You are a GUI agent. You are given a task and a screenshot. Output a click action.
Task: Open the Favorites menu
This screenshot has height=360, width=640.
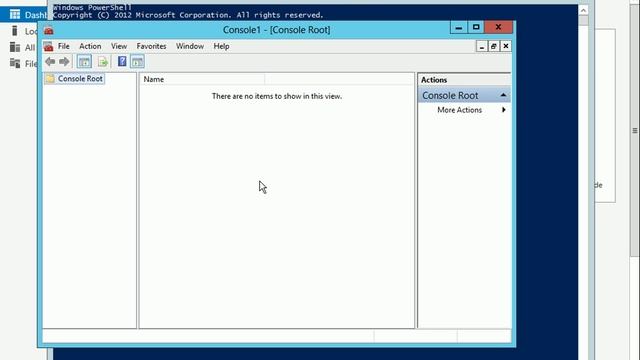pyautogui.click(x=151, y=46)
